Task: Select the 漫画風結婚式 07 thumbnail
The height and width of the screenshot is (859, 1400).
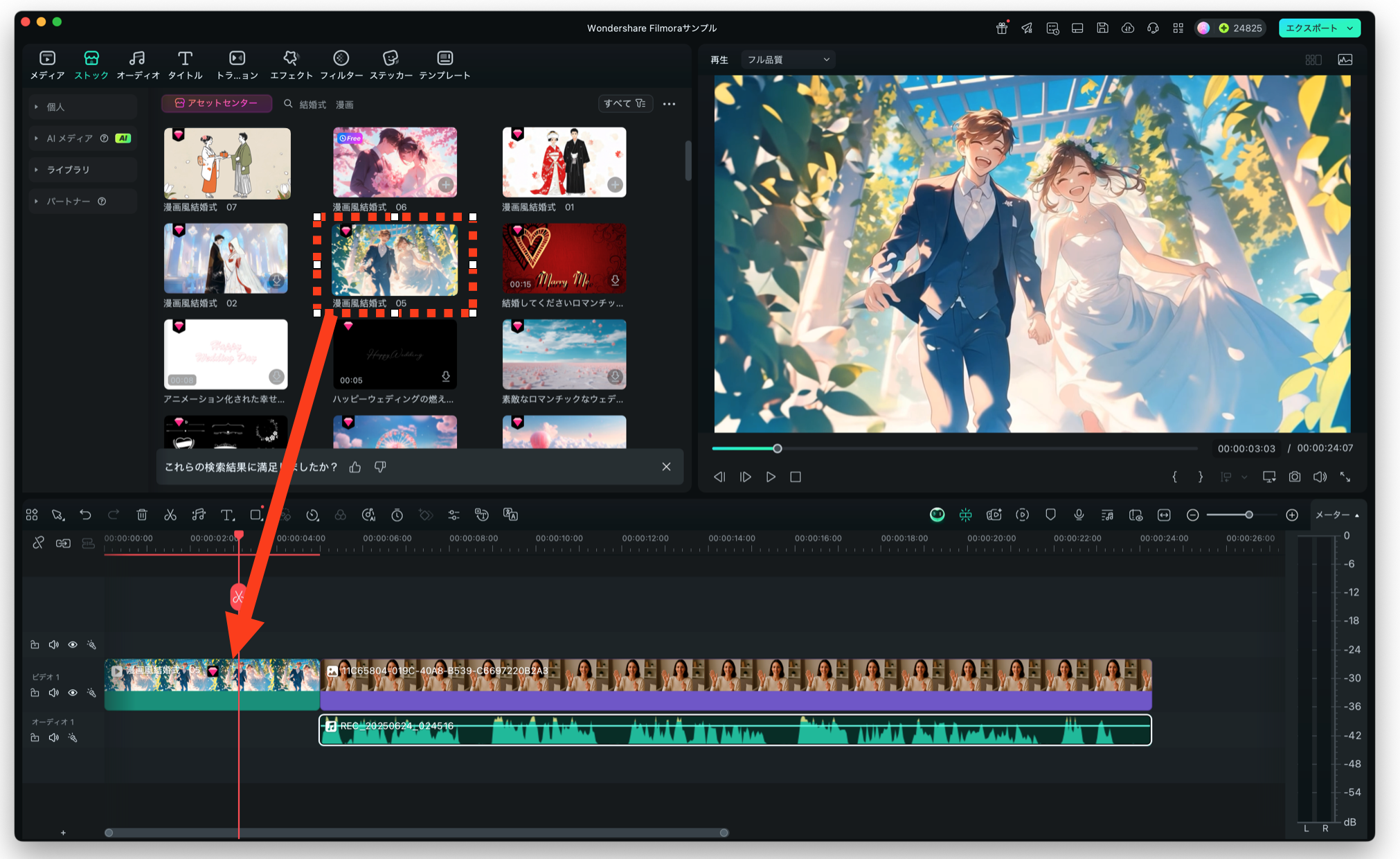Action: [227, 163]
